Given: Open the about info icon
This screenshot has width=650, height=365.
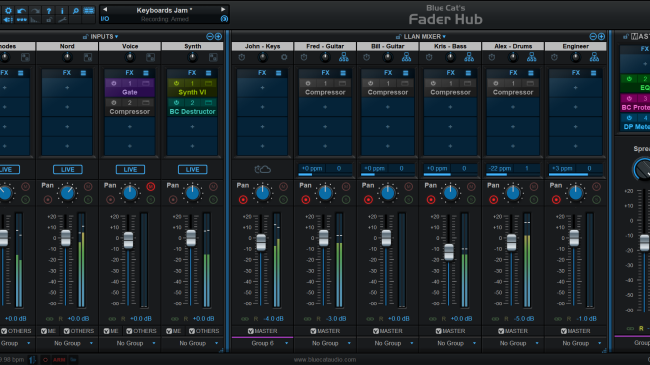Looking at the screenshot, I should coord(62,10).
